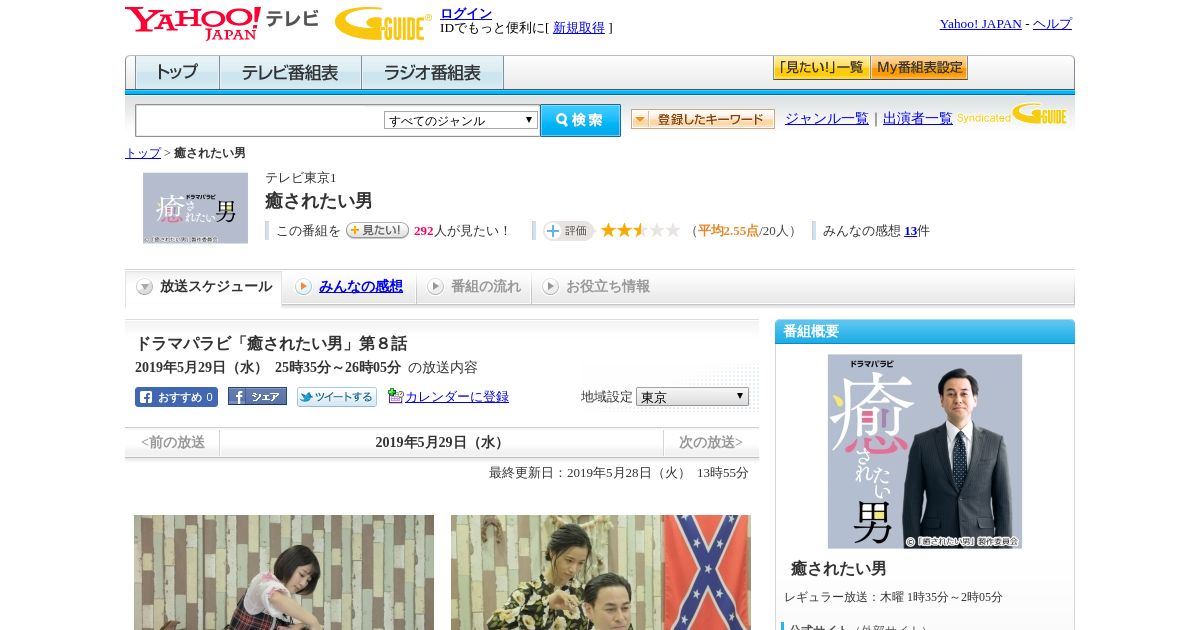
Task: Click the 新規取得 link
Action: (x=579, y=28)
